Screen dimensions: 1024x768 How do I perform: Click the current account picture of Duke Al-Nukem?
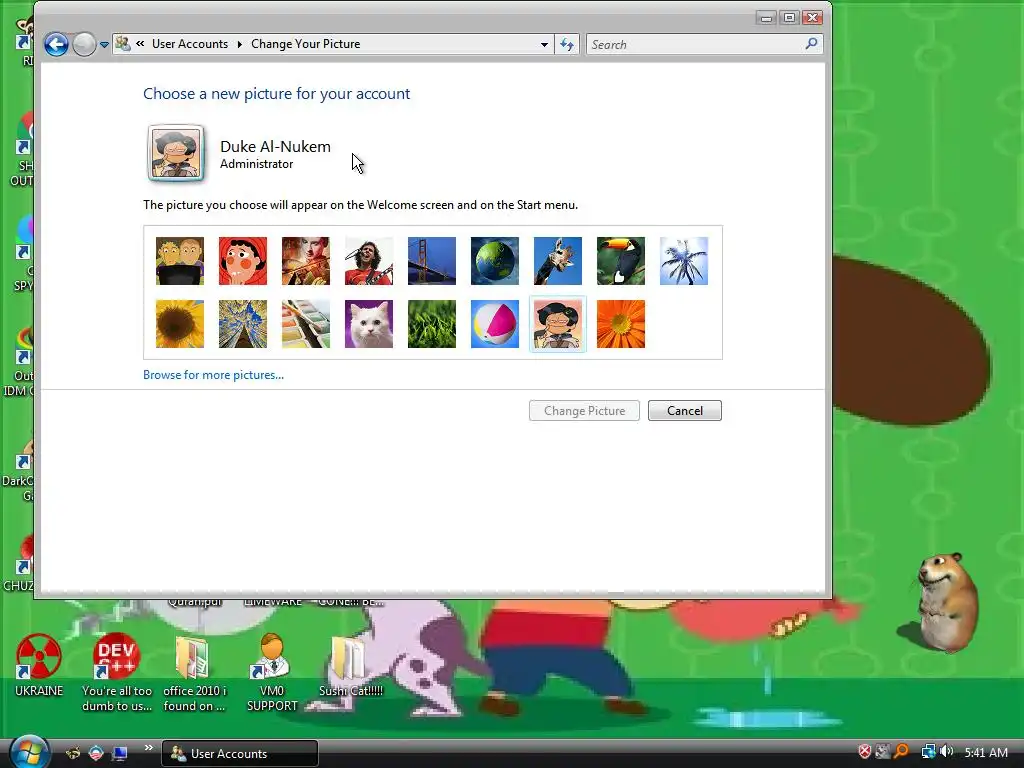[x=176, y=153]
